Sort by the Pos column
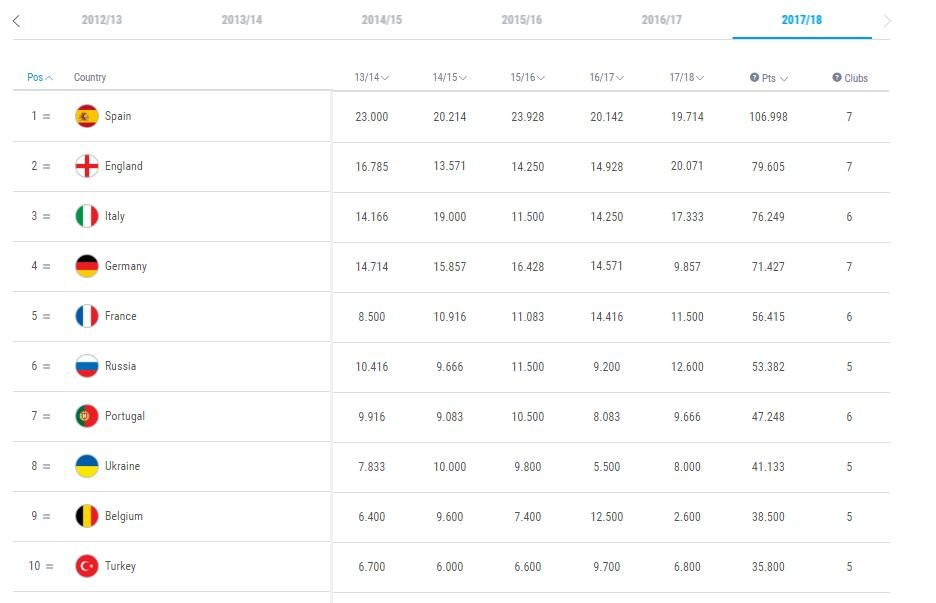The width and height of the screenshot is (936, 603). 40,78
